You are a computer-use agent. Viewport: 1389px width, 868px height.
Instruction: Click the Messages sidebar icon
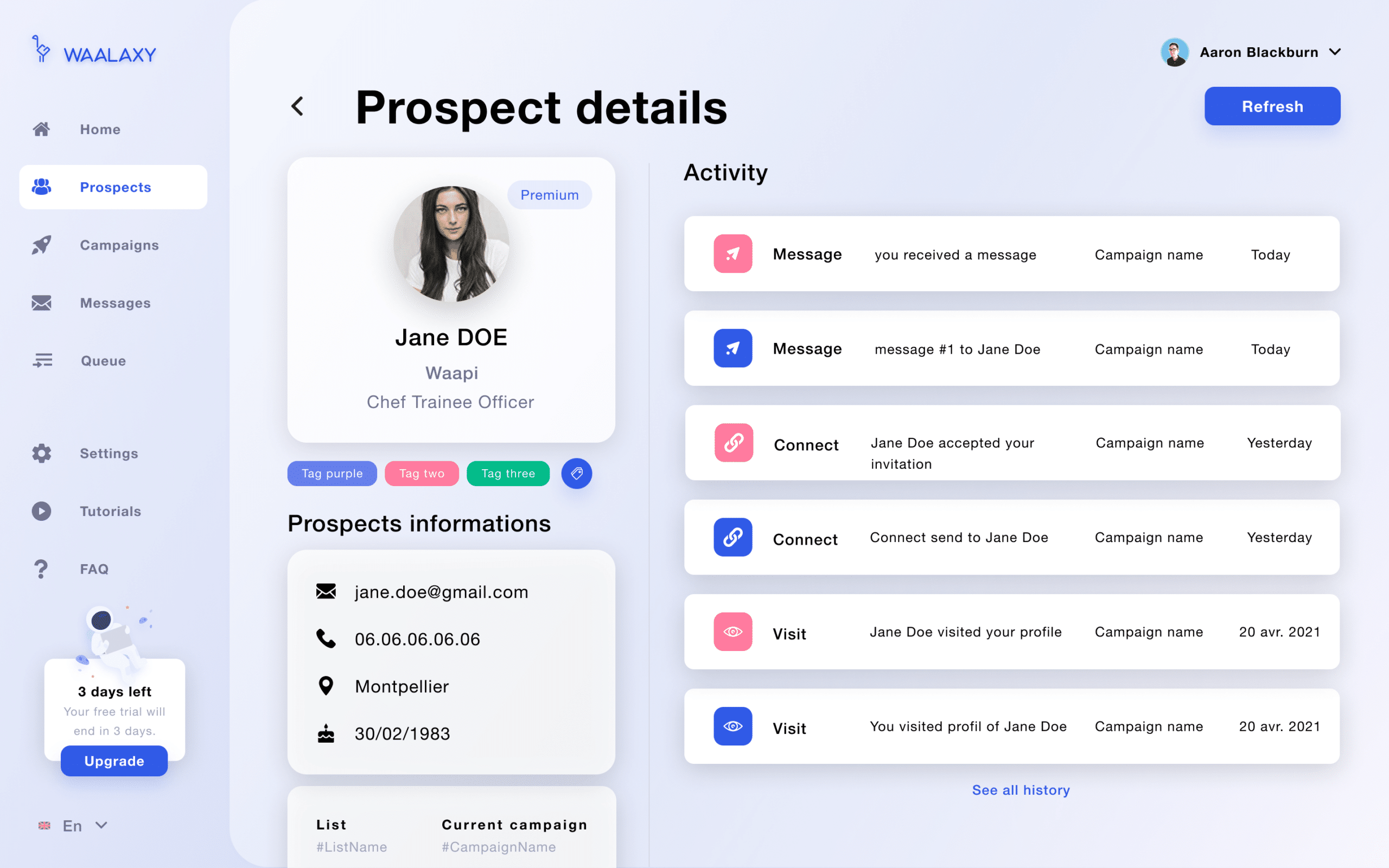[x=42, y=302]
